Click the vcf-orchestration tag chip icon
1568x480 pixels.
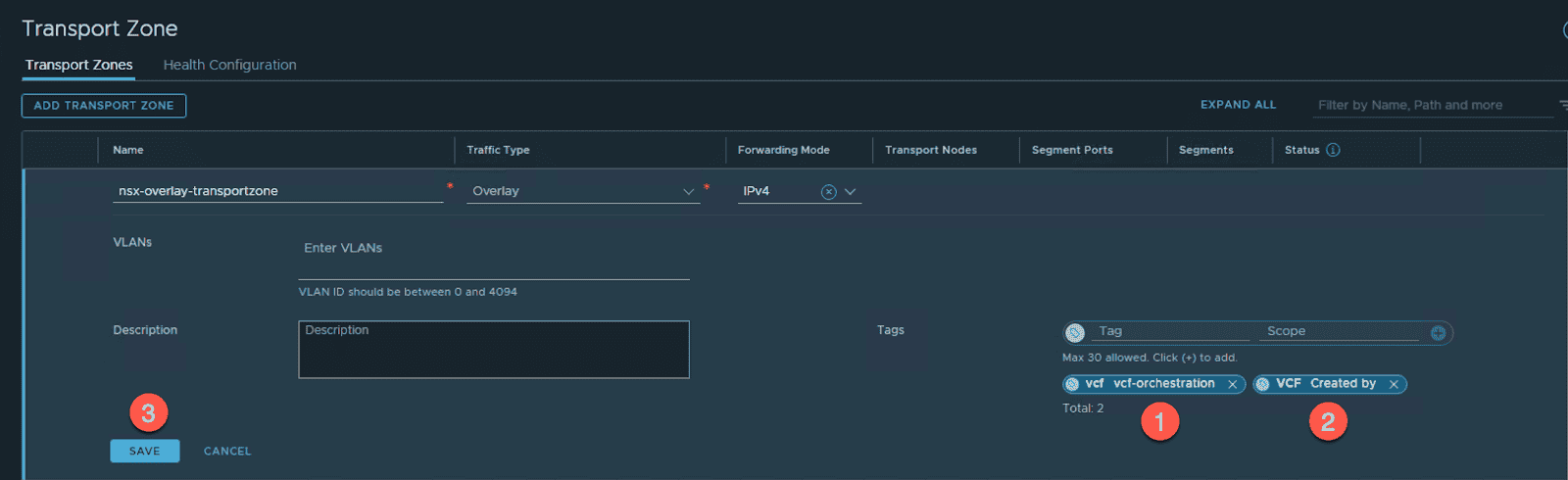[1073, 385]
